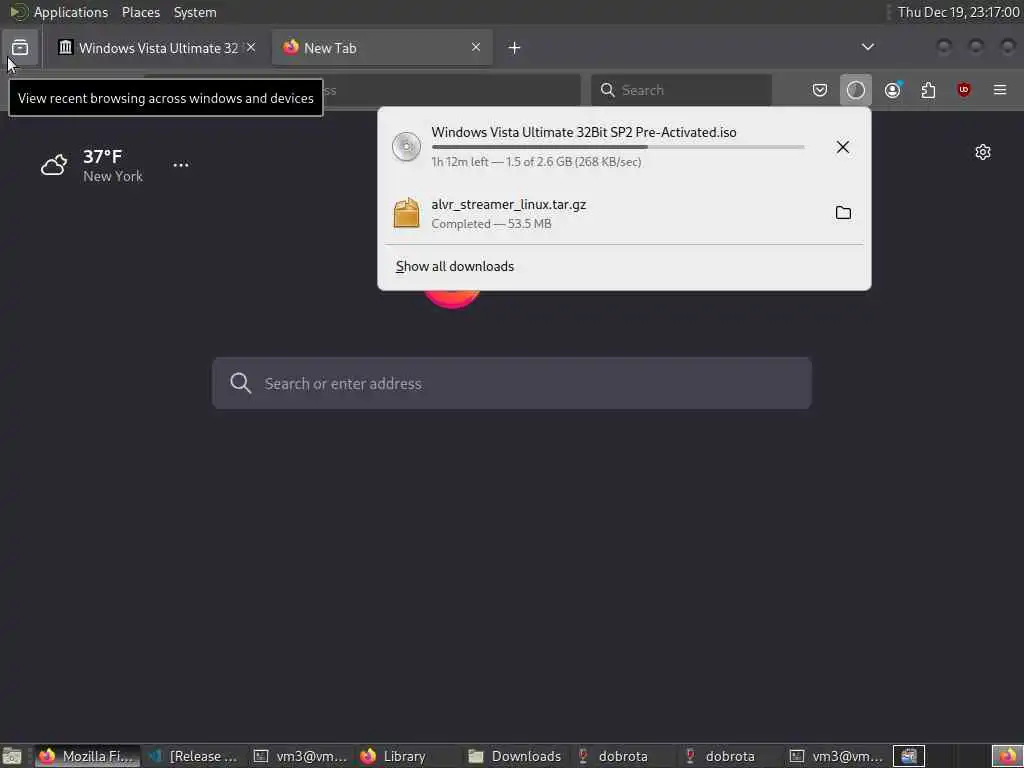
Task: Open the Firefox hamburger application menu
Action: tap(1000, 90)
